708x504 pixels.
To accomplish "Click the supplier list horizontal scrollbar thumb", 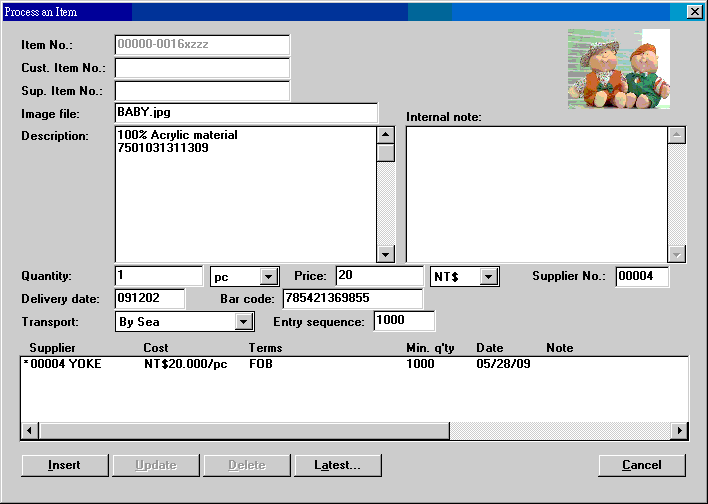I will 244,430.
